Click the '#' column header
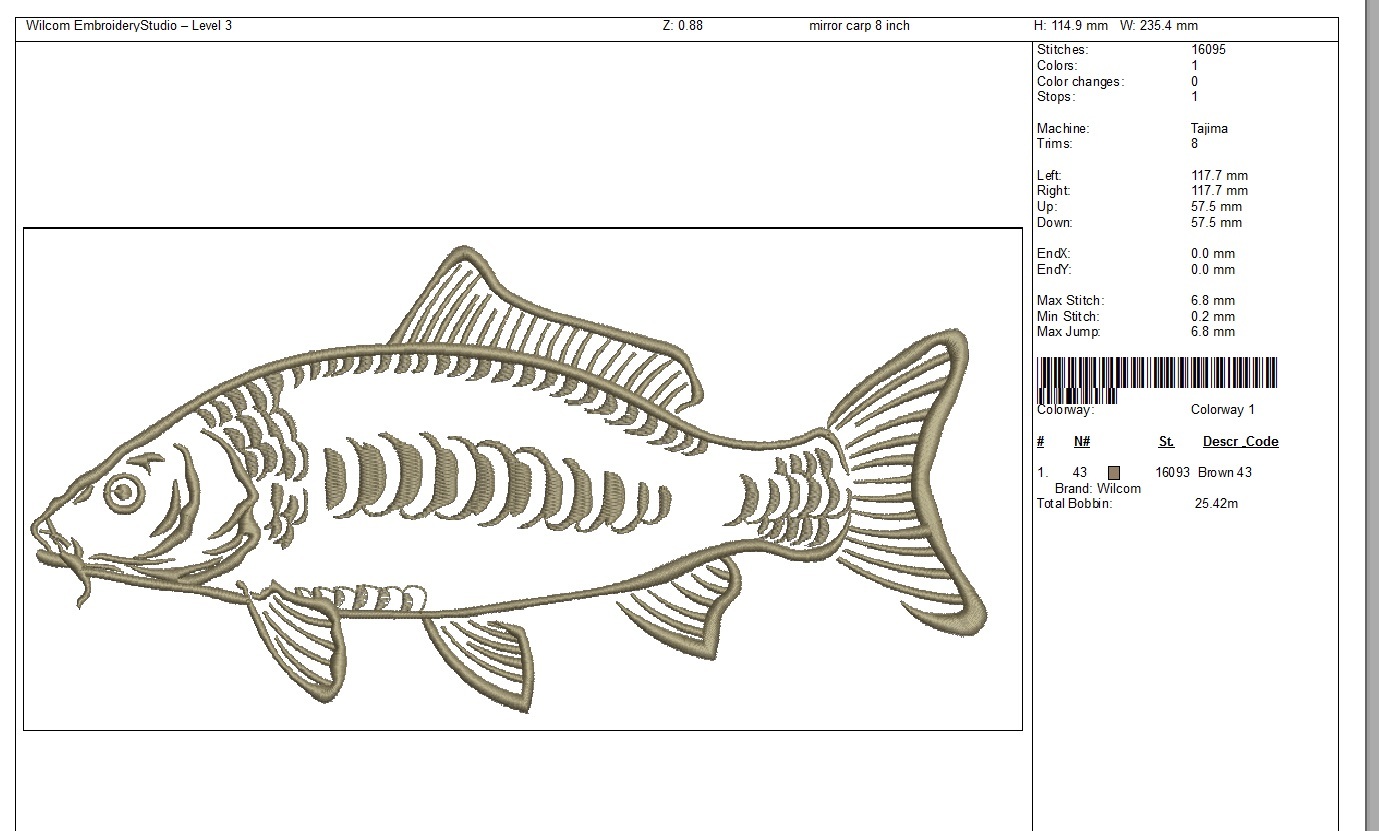The width and height of the screenshot is (1379, 831). 1041,442
